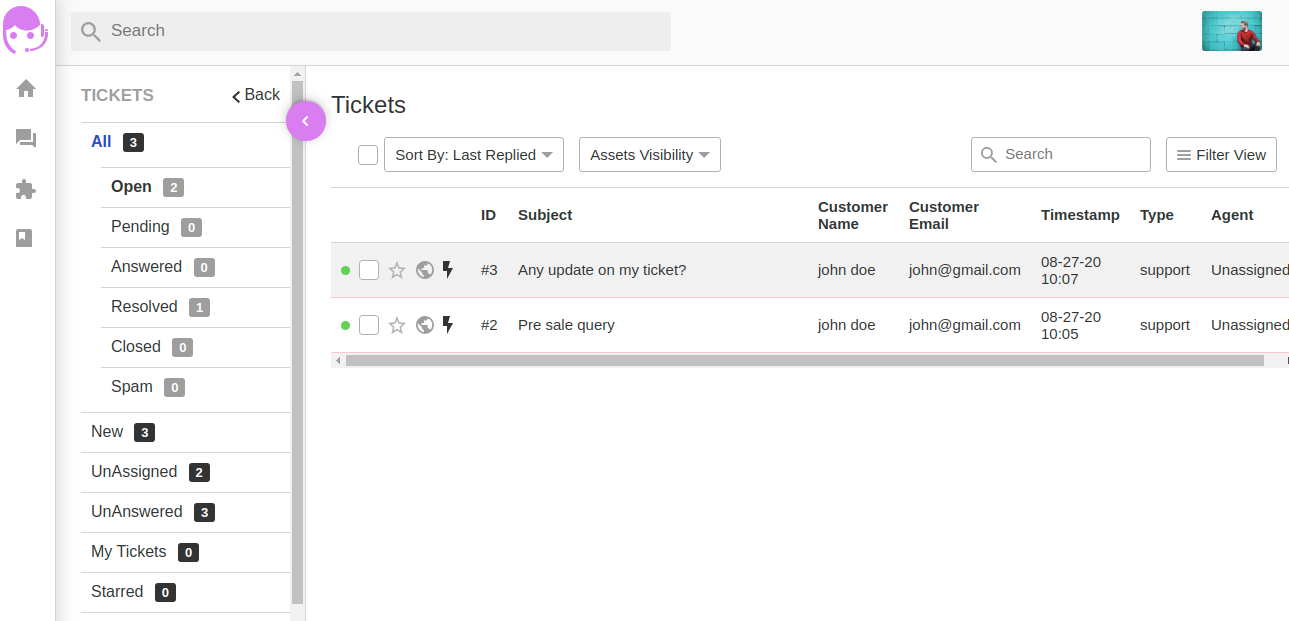Click the profile avatar thumbnail at top right
Viewport: 1289px width, 621px height.
point(1231,31)
